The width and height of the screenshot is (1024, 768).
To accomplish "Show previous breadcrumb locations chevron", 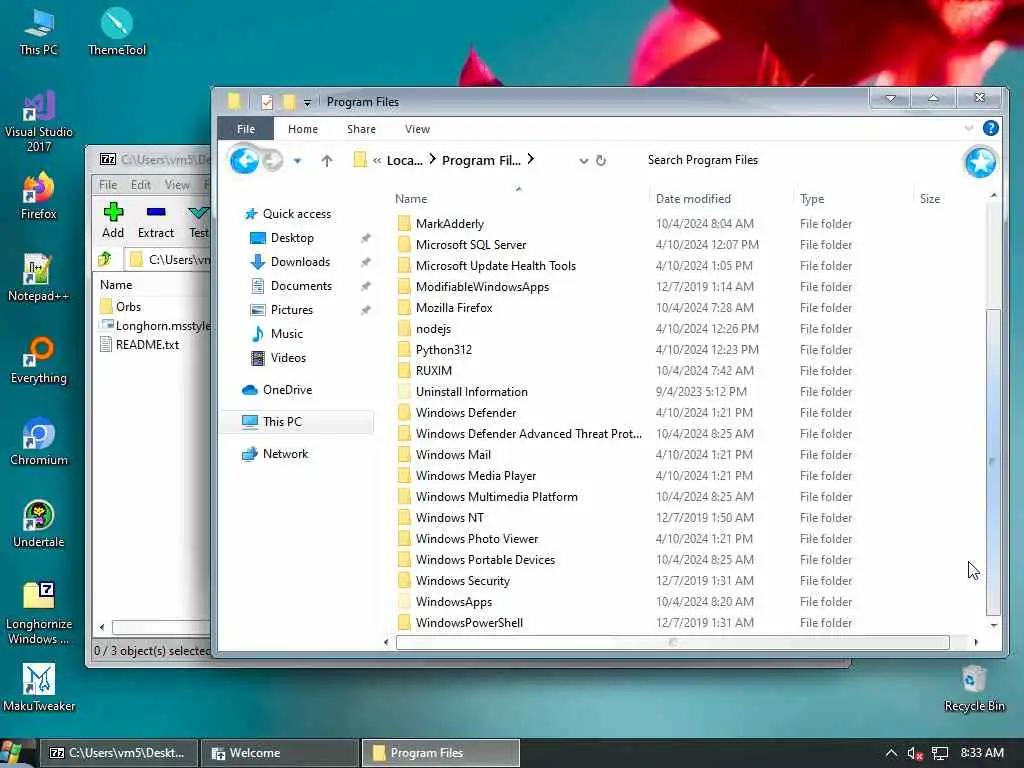I will coord(377,160).
